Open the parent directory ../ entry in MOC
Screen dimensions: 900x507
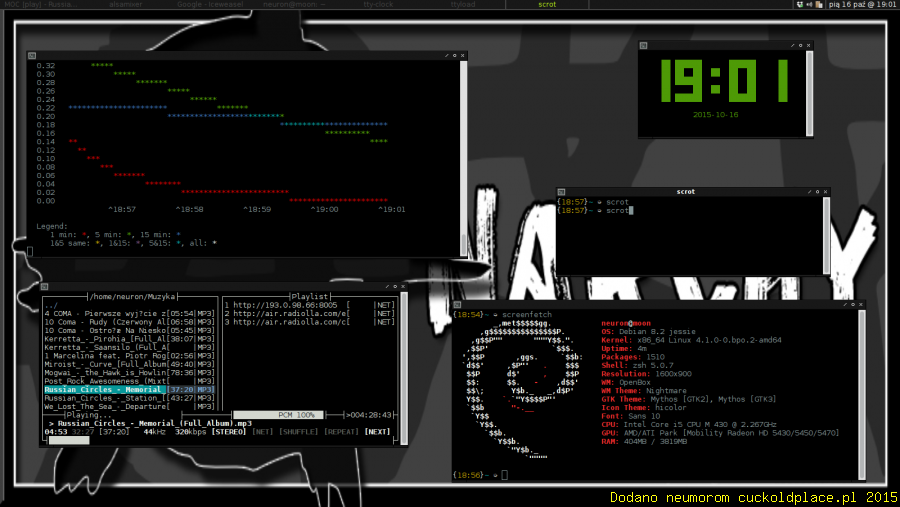point(52,305)
